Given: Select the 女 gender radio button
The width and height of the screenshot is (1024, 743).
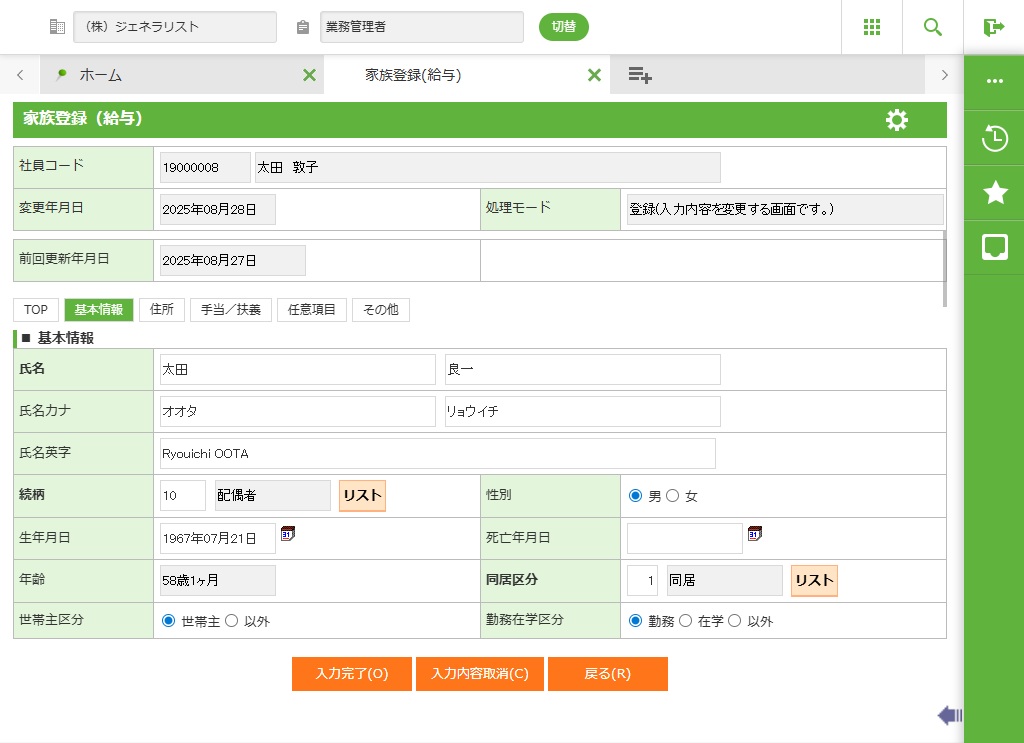Looking at the screenshot, I should pos(673,496).
